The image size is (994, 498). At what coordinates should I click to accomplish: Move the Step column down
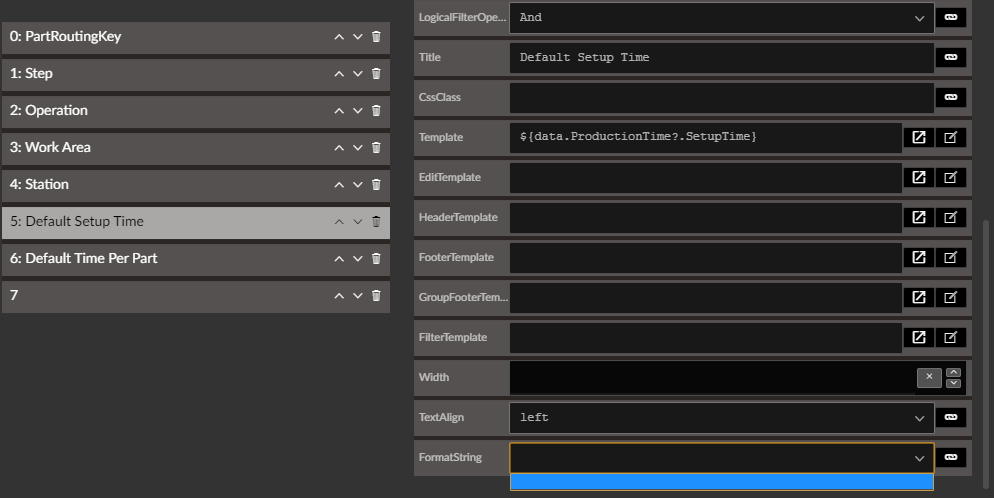(x=358, y=73)
